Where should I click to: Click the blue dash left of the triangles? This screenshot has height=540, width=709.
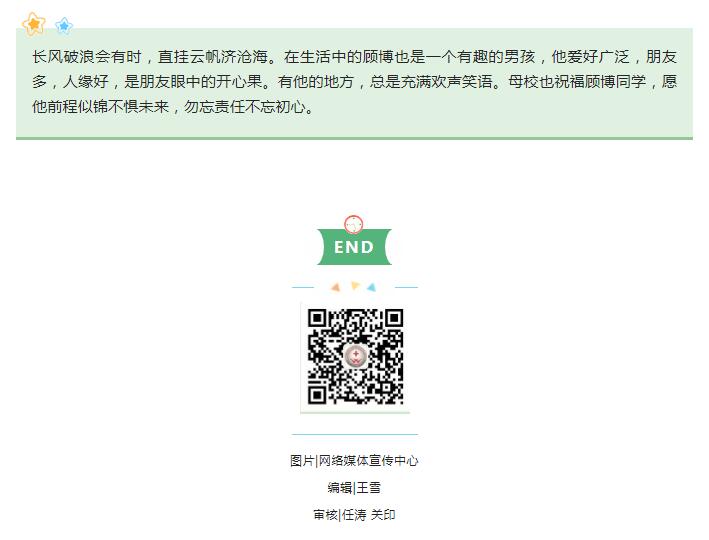pyautogui.click(x=303, y=287)
